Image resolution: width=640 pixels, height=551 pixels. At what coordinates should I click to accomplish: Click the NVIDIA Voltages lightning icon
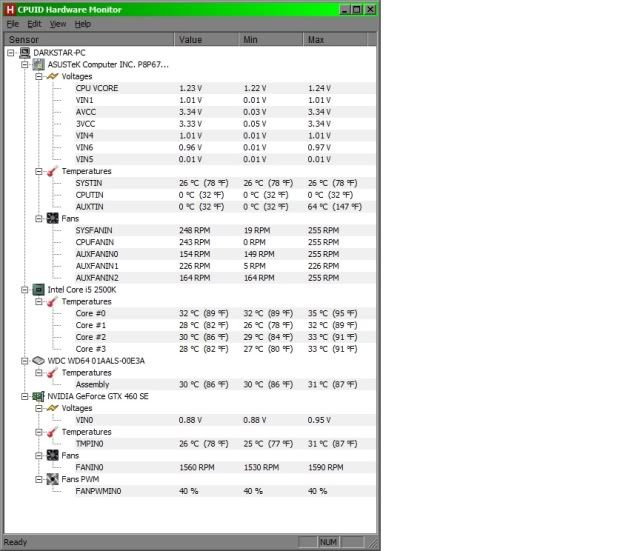(52, 408)
